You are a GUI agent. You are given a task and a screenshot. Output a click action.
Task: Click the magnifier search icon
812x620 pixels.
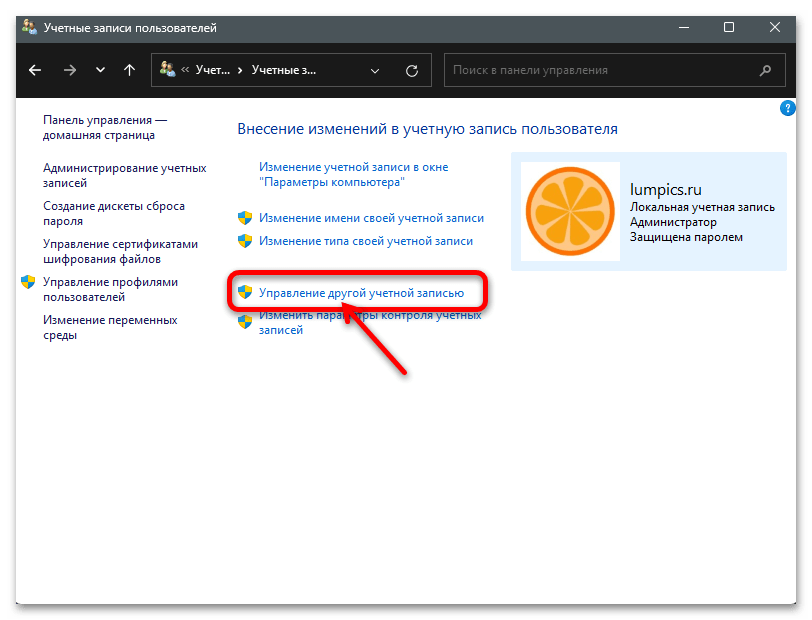[x=765, y=70]
